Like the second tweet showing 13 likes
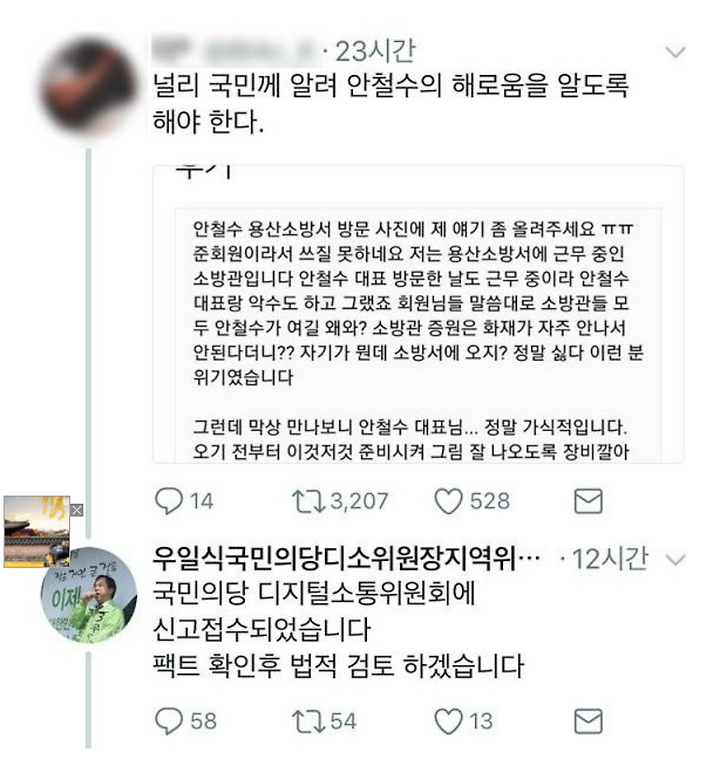This screenshot has width=720, height=759. 448,721
